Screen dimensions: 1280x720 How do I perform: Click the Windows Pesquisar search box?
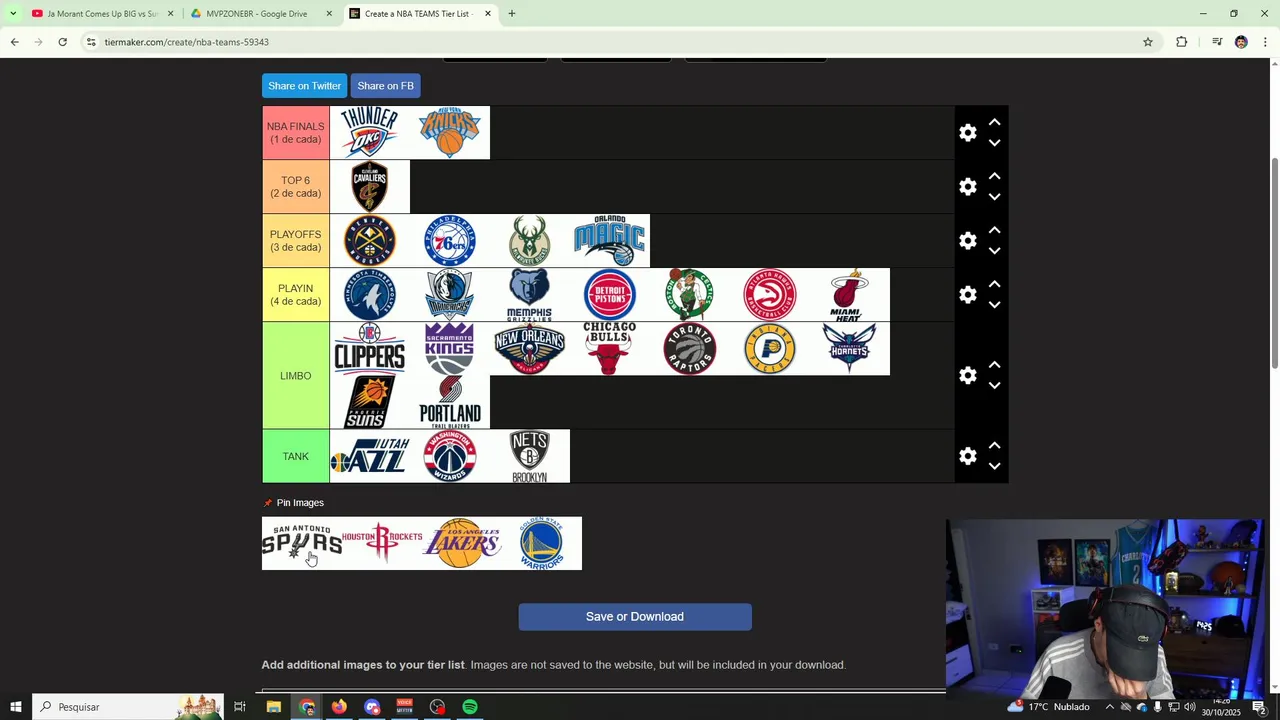(x=128, y=707)
